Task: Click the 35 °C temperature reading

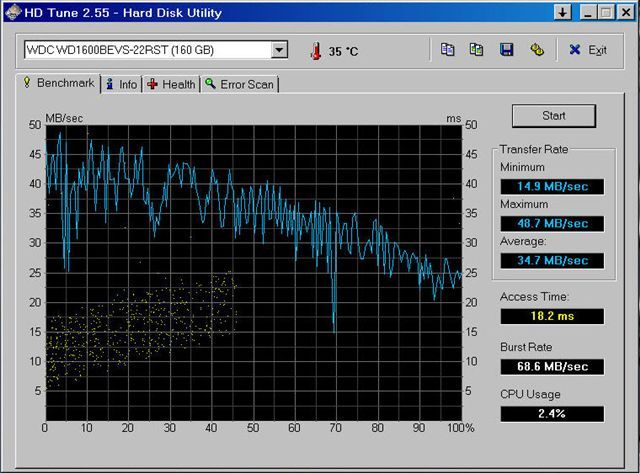Action: point(343,50)
